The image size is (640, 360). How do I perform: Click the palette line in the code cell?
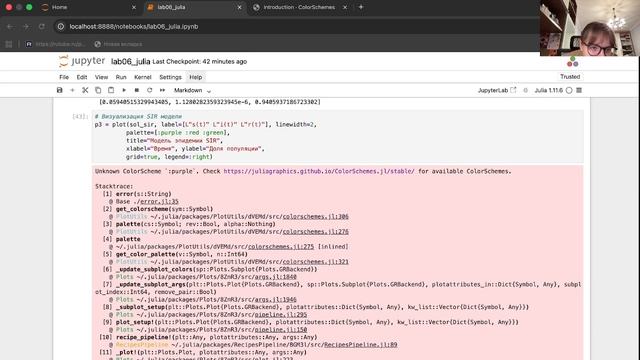(178, 133)
